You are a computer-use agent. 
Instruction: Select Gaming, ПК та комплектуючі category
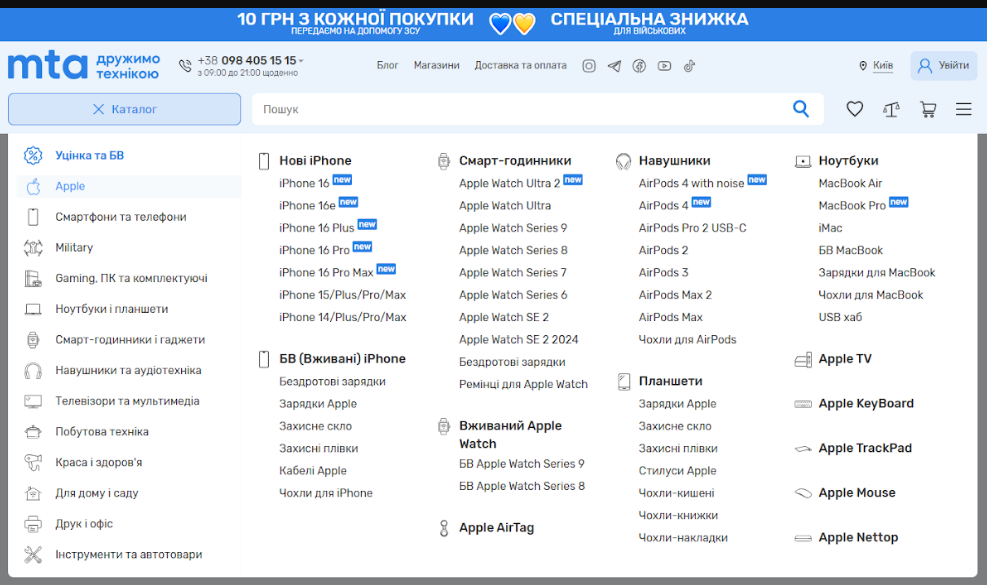click(132, 278)
